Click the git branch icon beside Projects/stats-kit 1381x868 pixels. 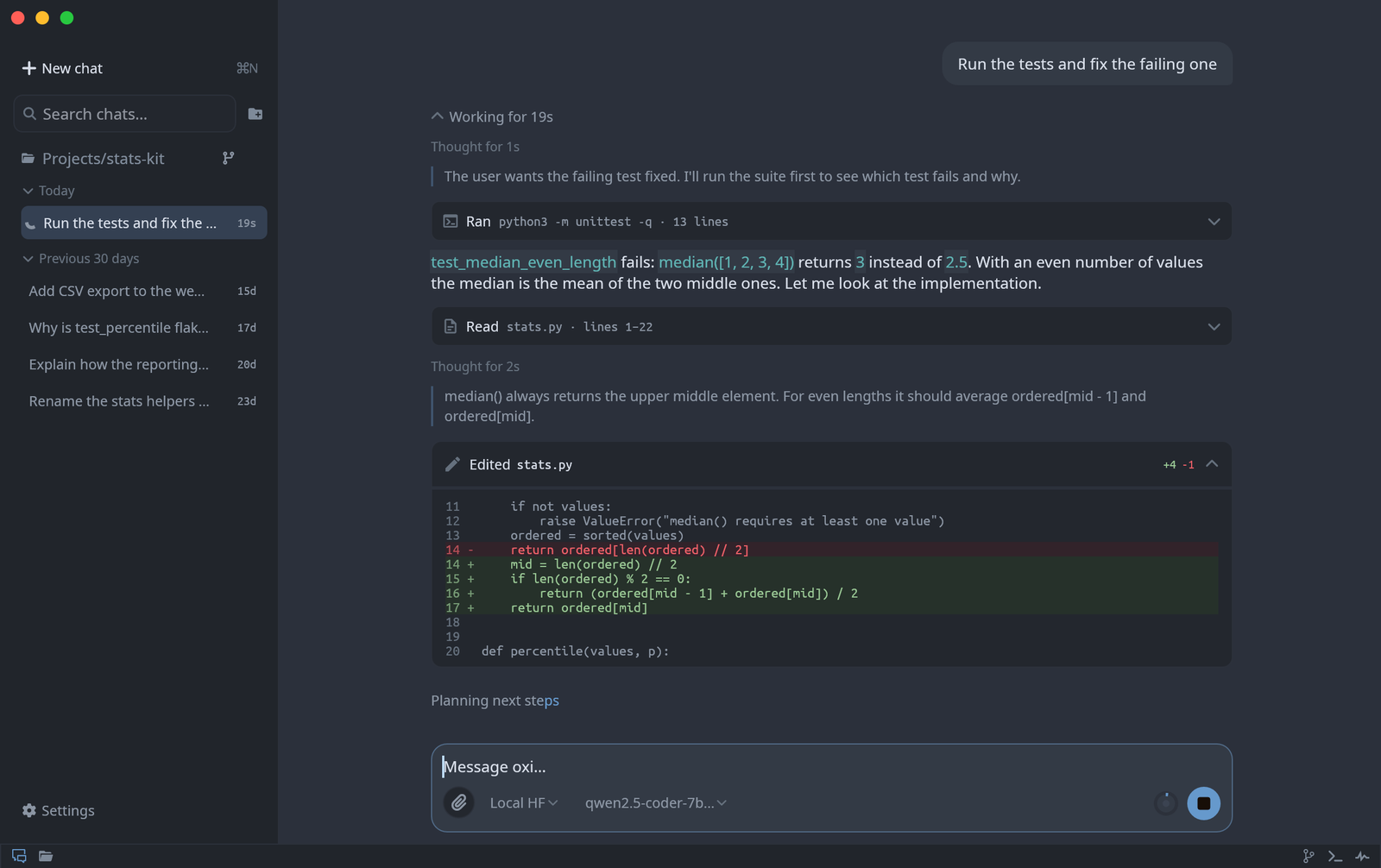[x=228, y=158]
